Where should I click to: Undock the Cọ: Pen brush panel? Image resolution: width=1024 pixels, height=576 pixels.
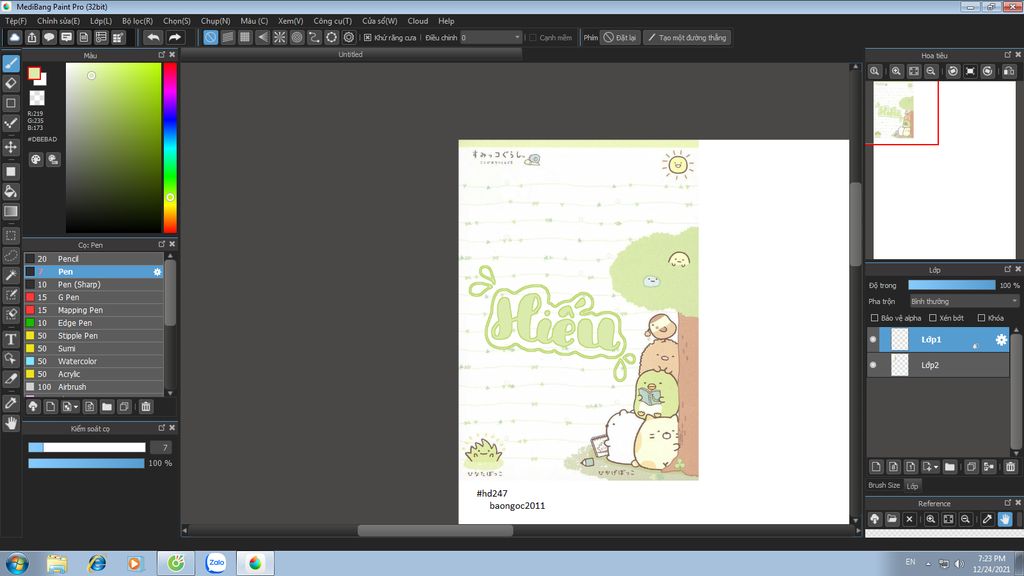point(161,244)
